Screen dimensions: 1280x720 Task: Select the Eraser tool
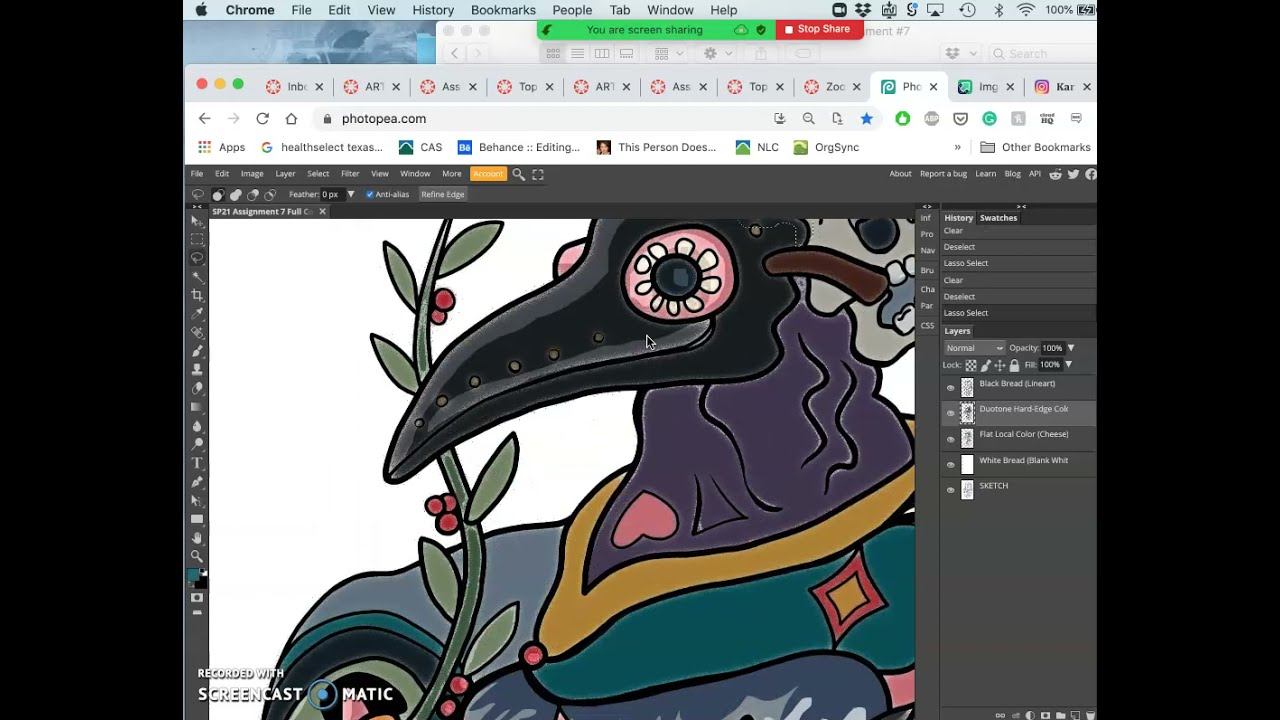tap(197, 388)
